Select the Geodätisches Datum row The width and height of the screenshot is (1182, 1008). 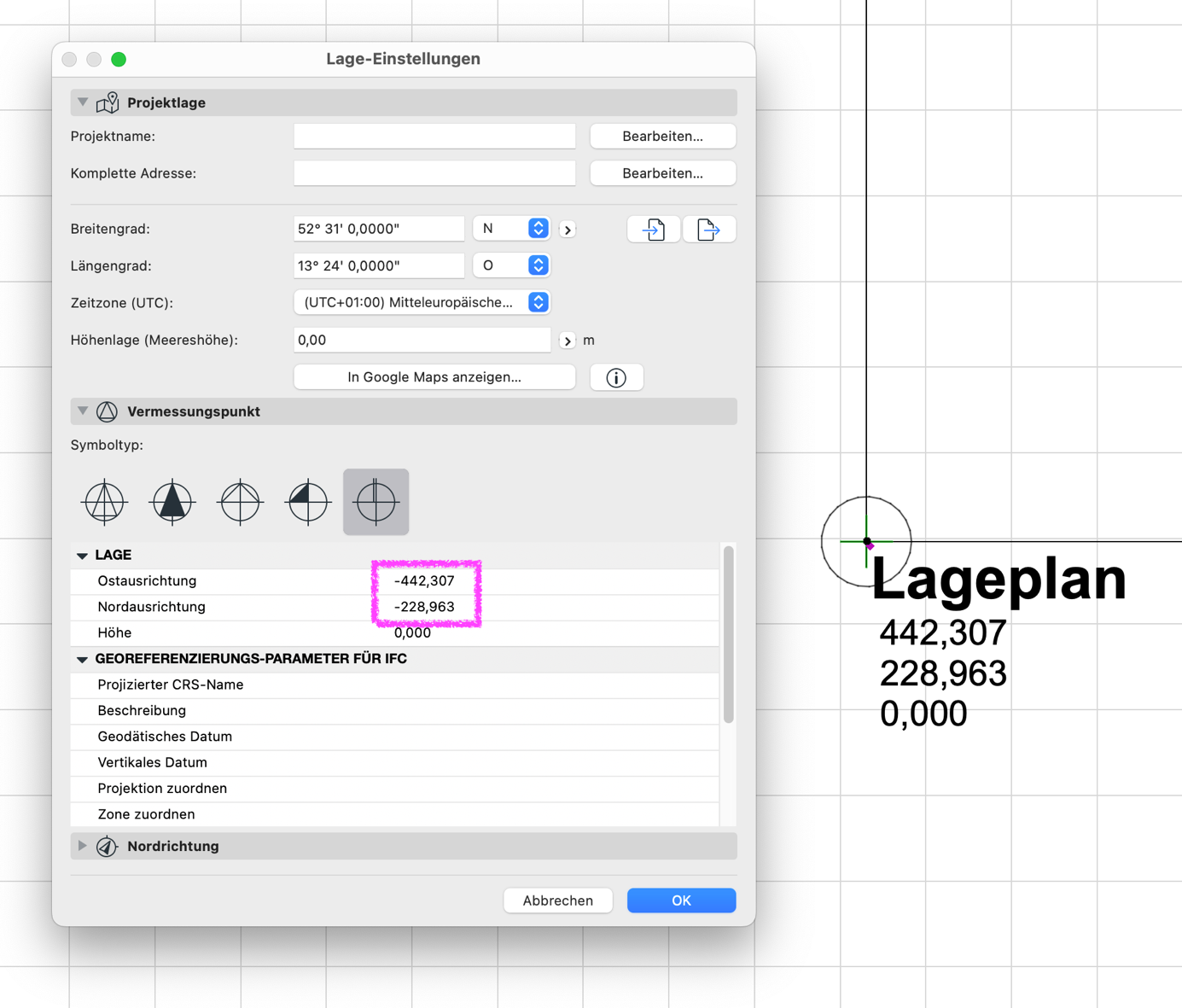tap(395, 737)
